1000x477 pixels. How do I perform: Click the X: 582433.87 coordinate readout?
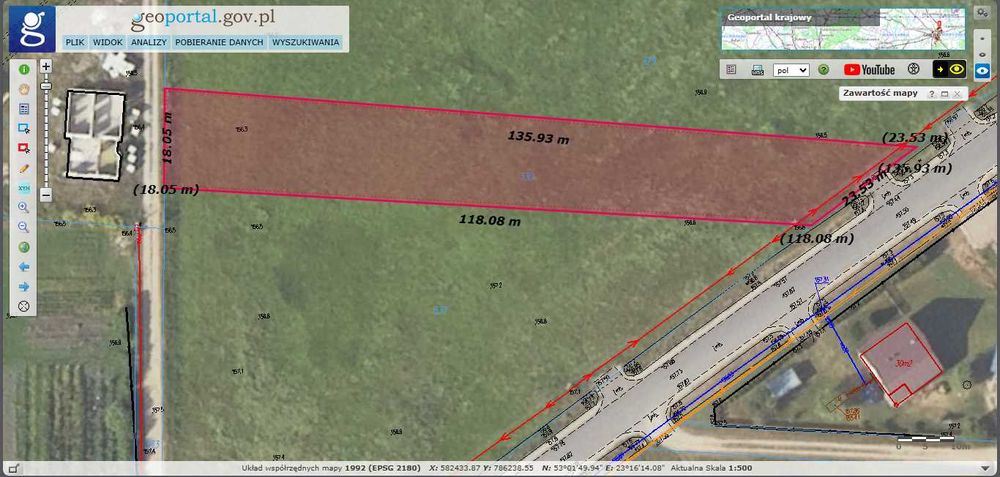(453, 468)
